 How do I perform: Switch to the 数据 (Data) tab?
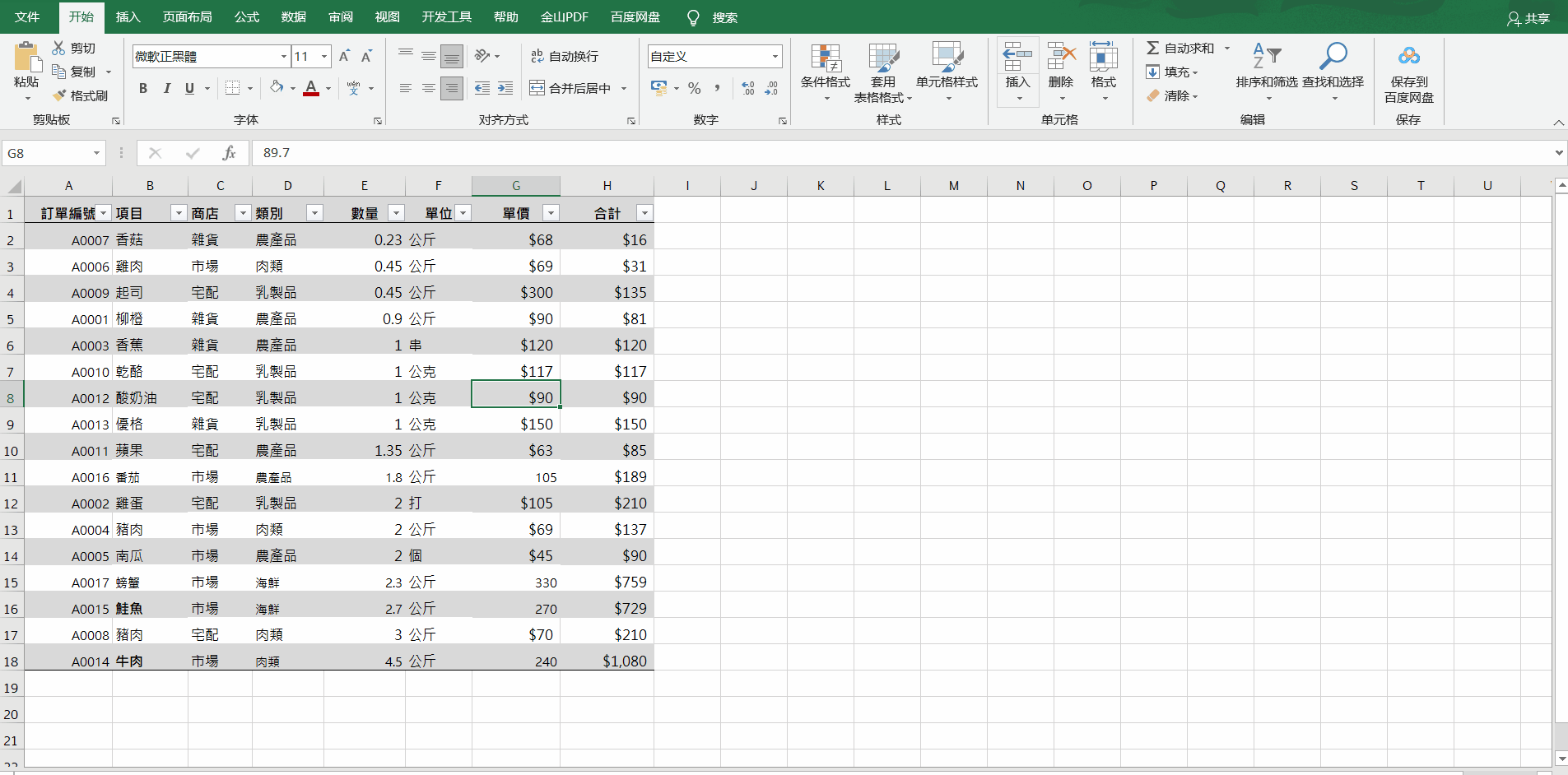(293, 17)
